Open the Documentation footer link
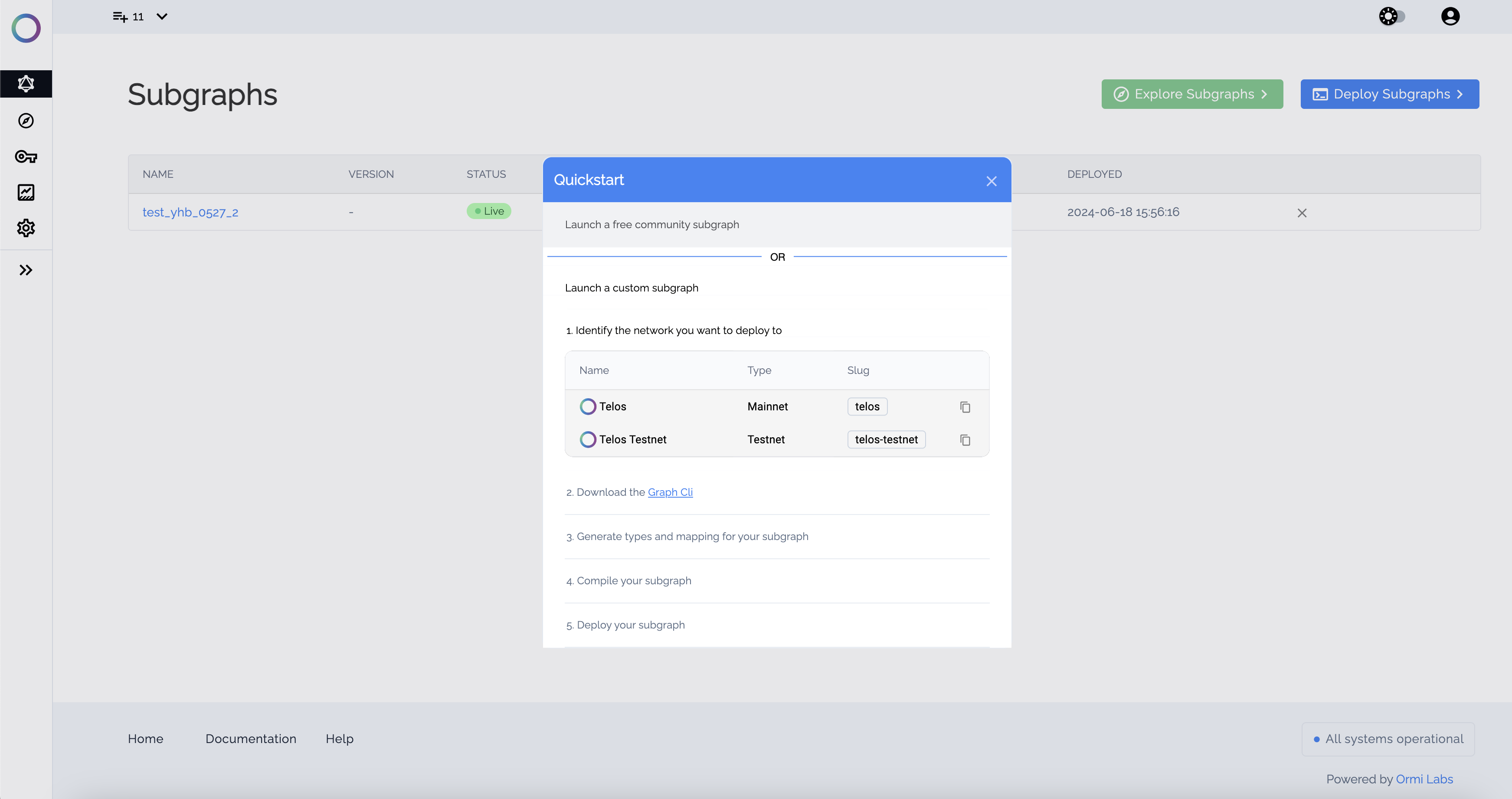This screenshot has width=1512, height=799. pyautogui.click(x=251, y=739)
